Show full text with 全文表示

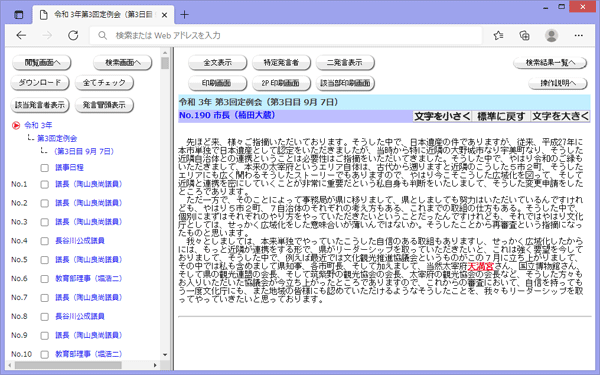point(217,63)
